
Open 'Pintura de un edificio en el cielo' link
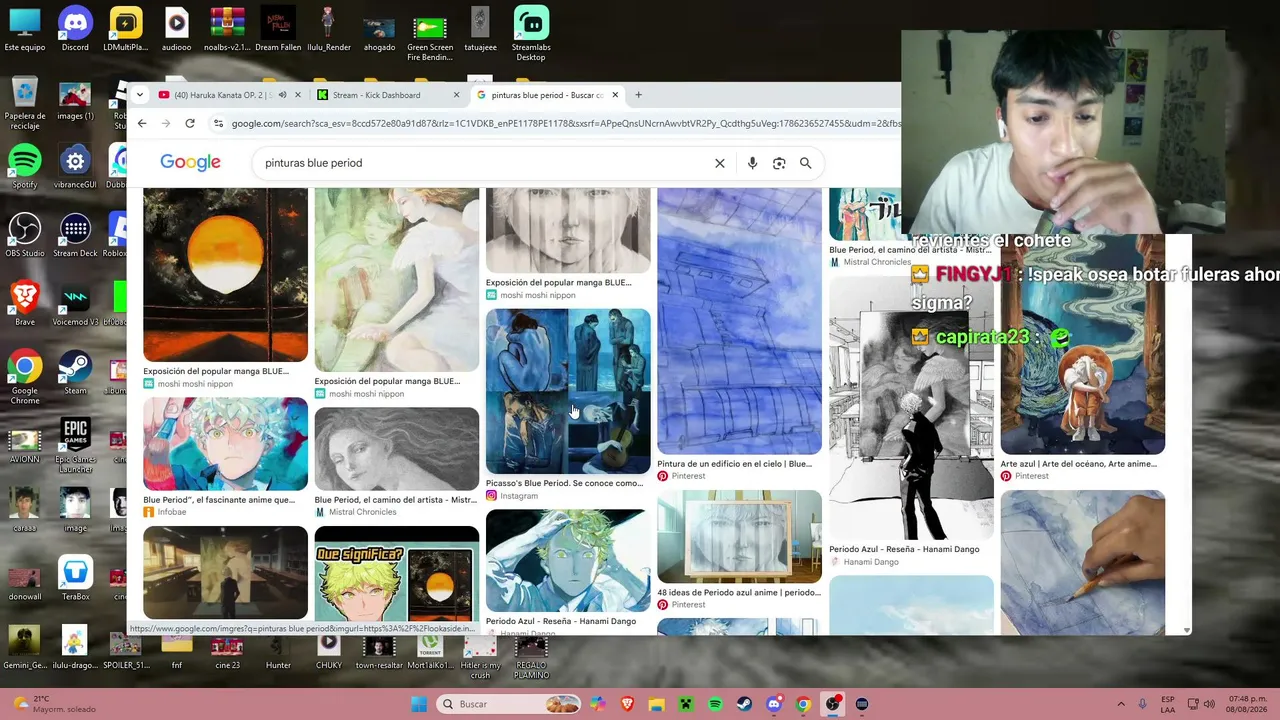click(x=734, y=464)
